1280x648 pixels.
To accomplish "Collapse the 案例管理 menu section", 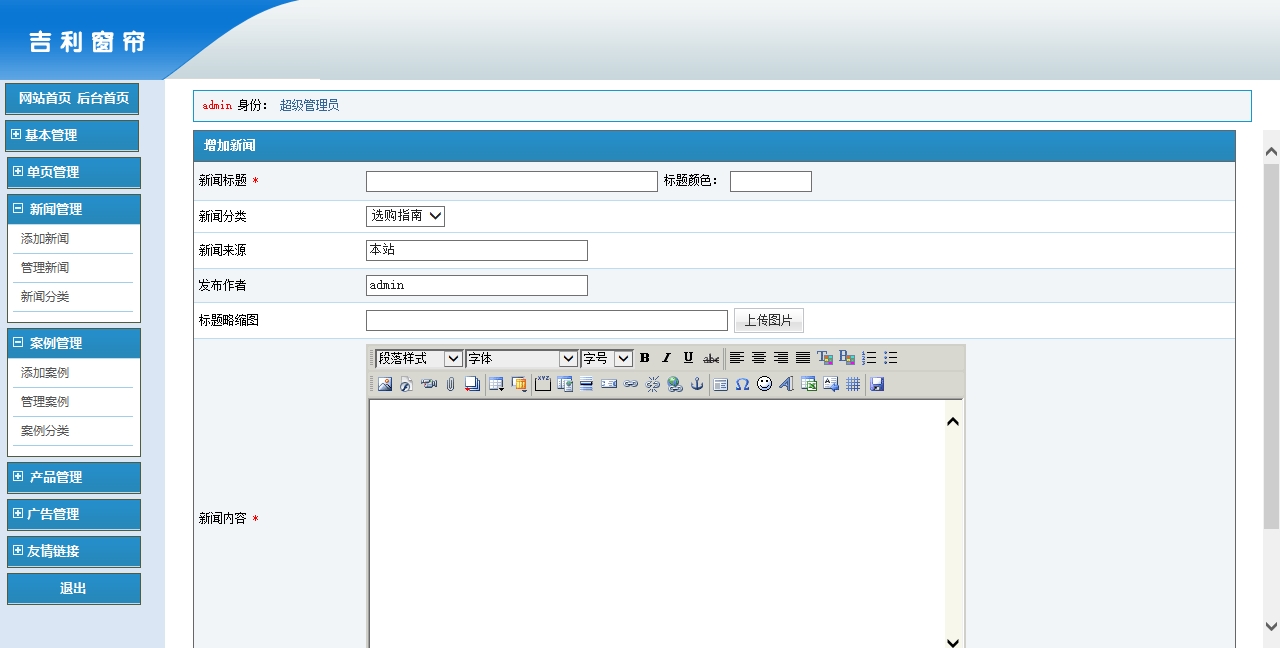I will coord(74,343).
